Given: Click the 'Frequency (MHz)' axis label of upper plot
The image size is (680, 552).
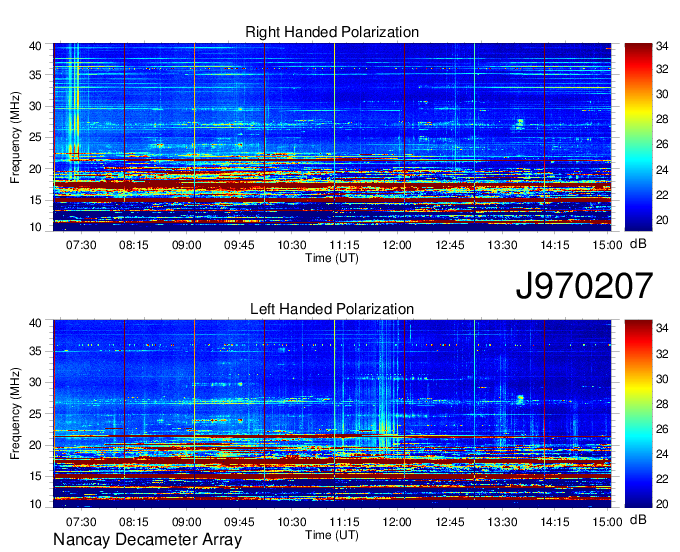Looking at the screenshot, I should click(15, 137).
